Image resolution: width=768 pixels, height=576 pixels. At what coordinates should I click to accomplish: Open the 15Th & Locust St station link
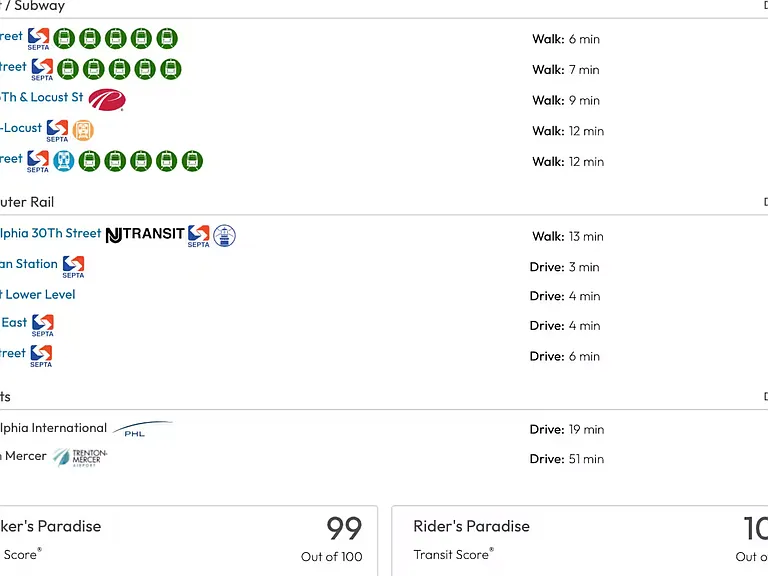click(x=42, y=97)
